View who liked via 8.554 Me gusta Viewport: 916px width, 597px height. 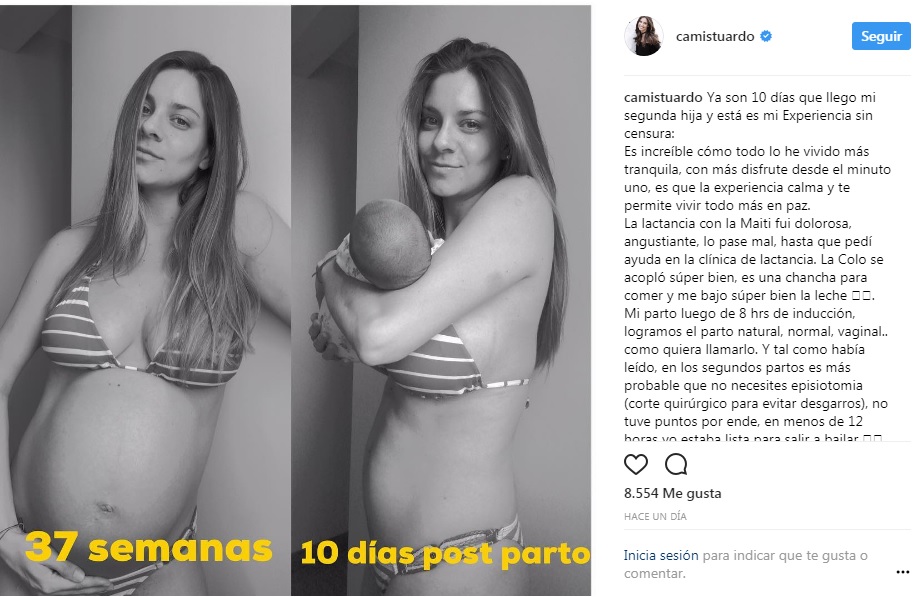click(672, 493)
